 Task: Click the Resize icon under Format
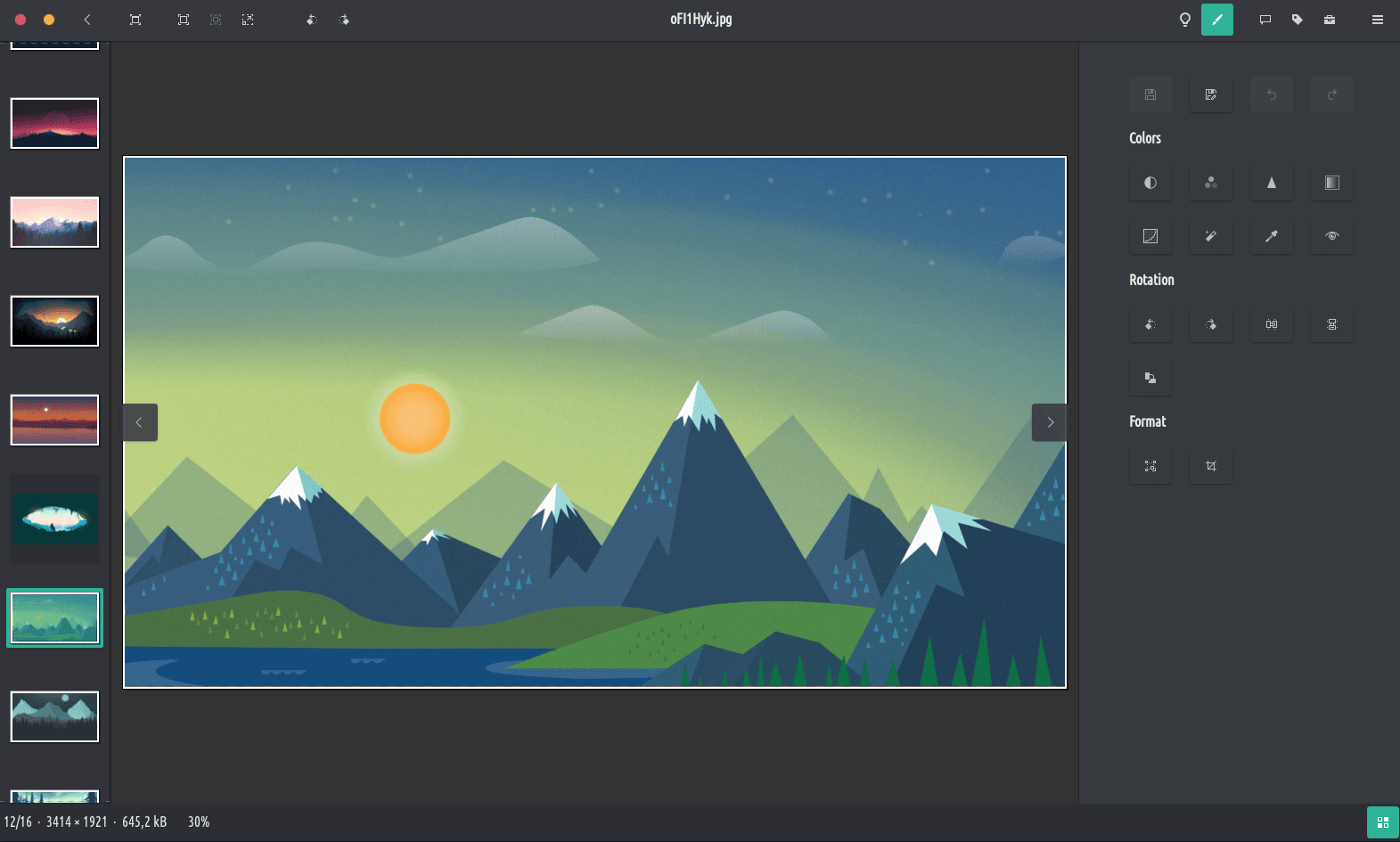[x=1150, y=466]
